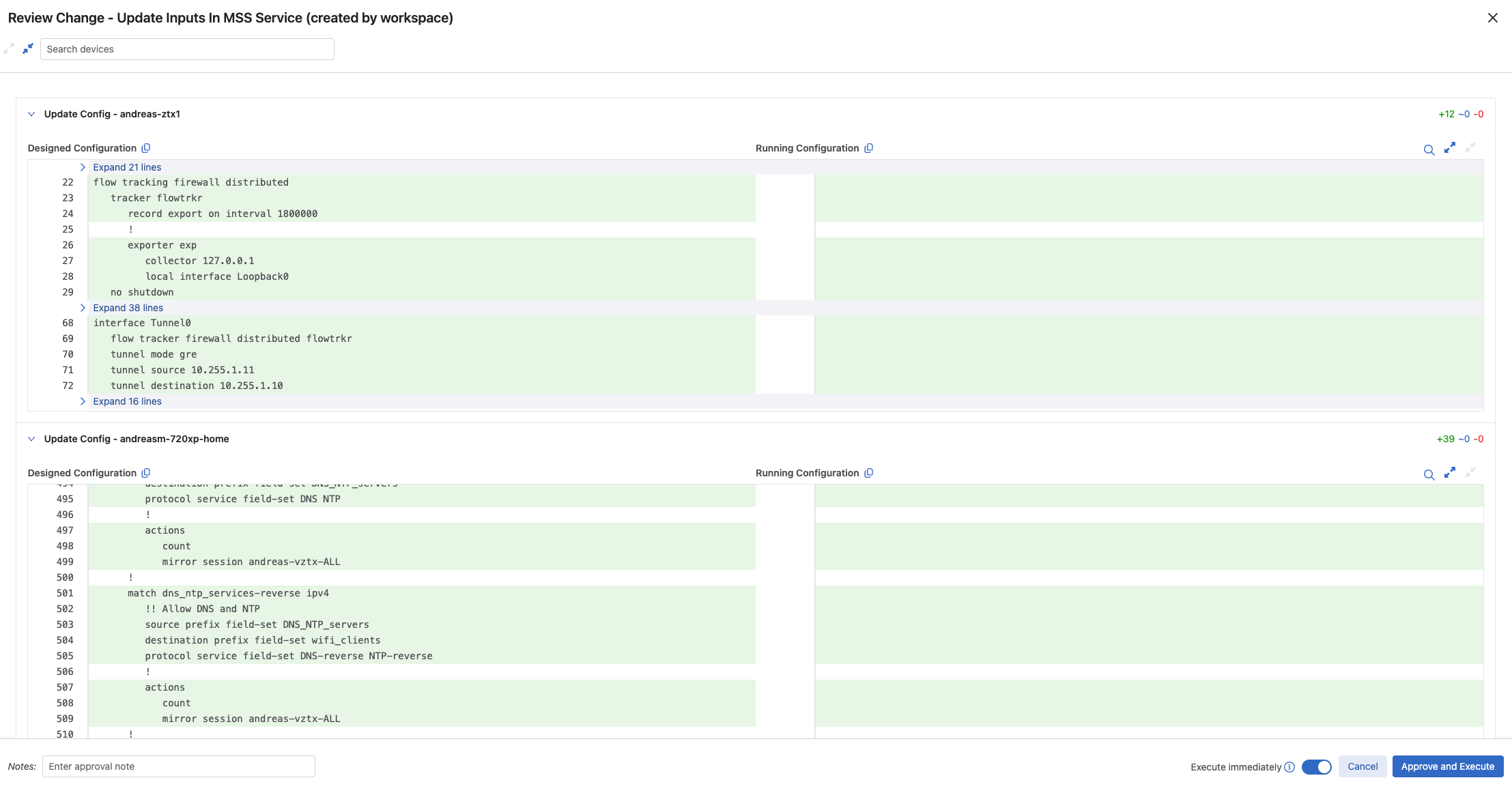Cancel the review change
The image size is (1512, 793).
tap(1362, 766)
